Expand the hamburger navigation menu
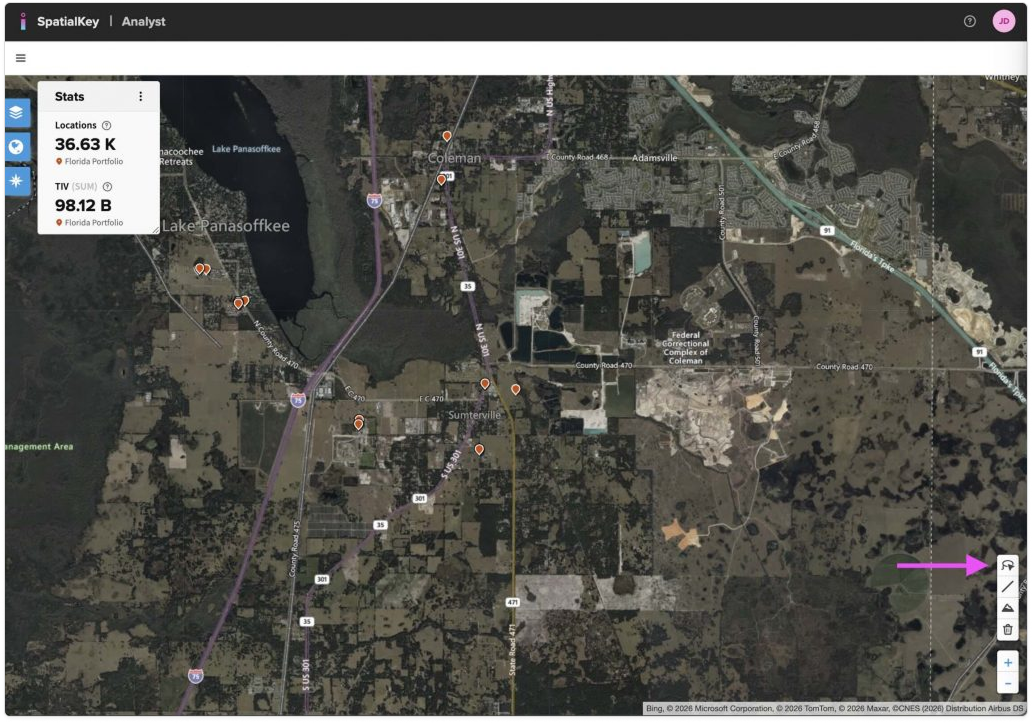This screenshot has width=1032, height=723. (21, 58)
